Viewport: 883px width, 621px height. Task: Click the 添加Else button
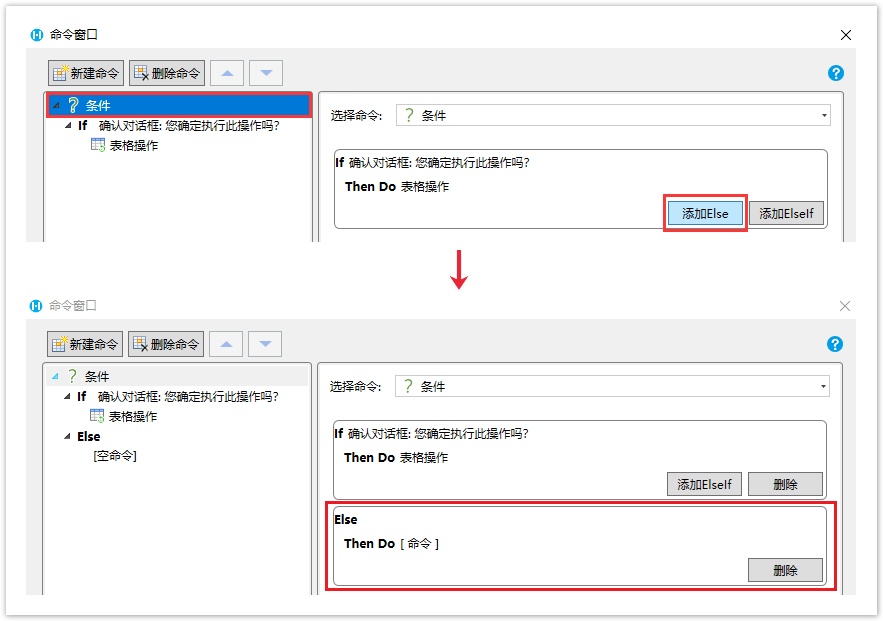705,213
